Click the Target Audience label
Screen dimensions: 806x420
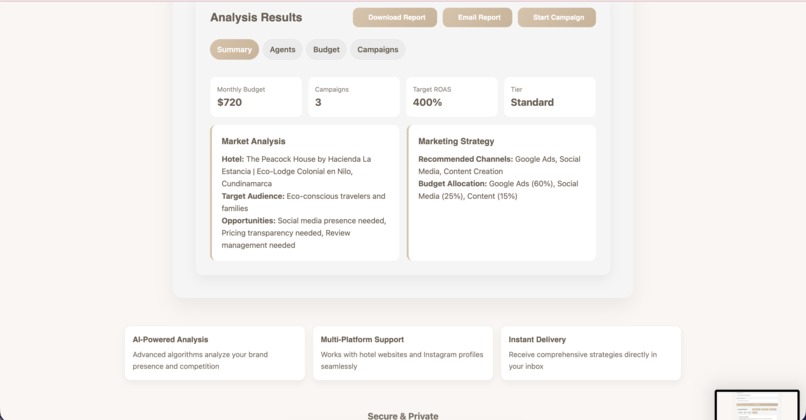(253, 196)
